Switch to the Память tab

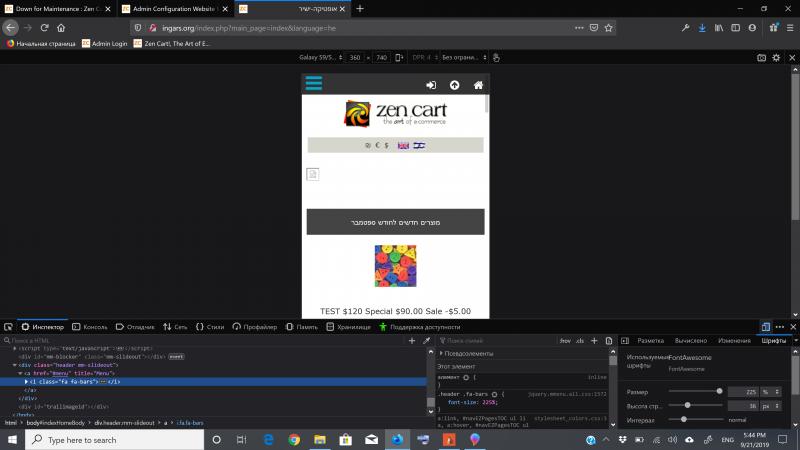tap(302, 327)
